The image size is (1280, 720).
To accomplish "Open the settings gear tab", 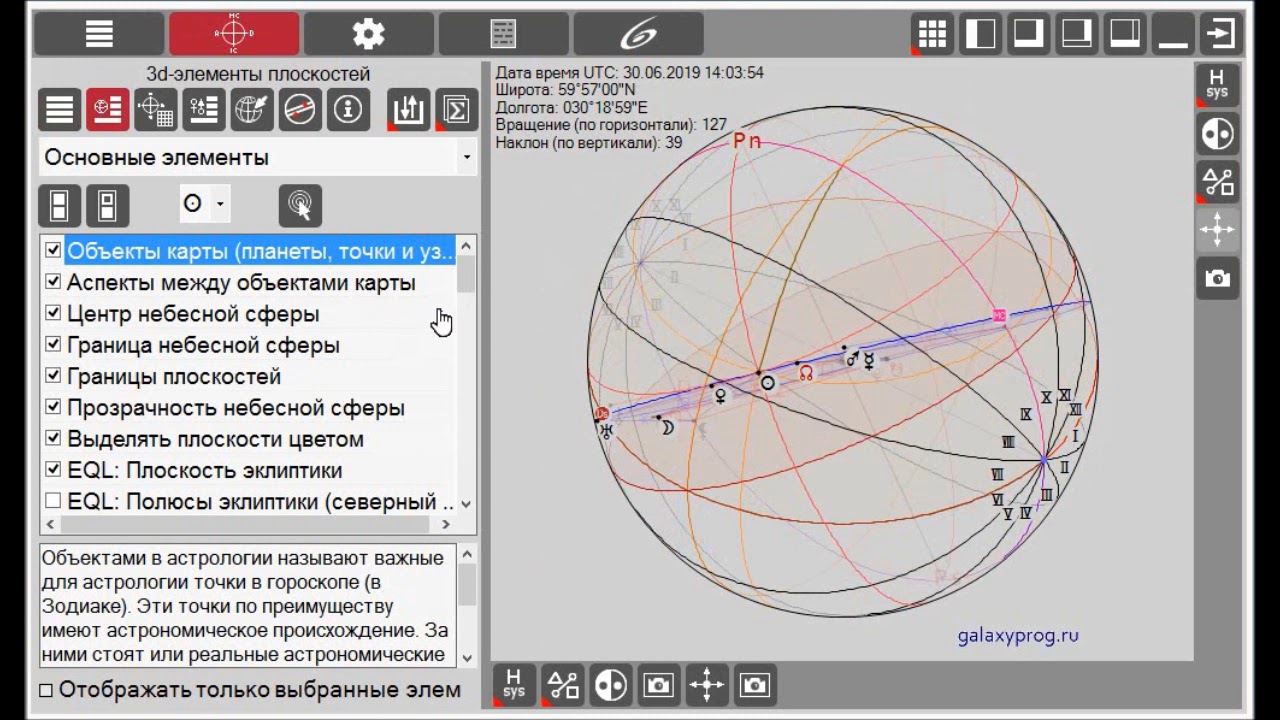I will point(369,34).
